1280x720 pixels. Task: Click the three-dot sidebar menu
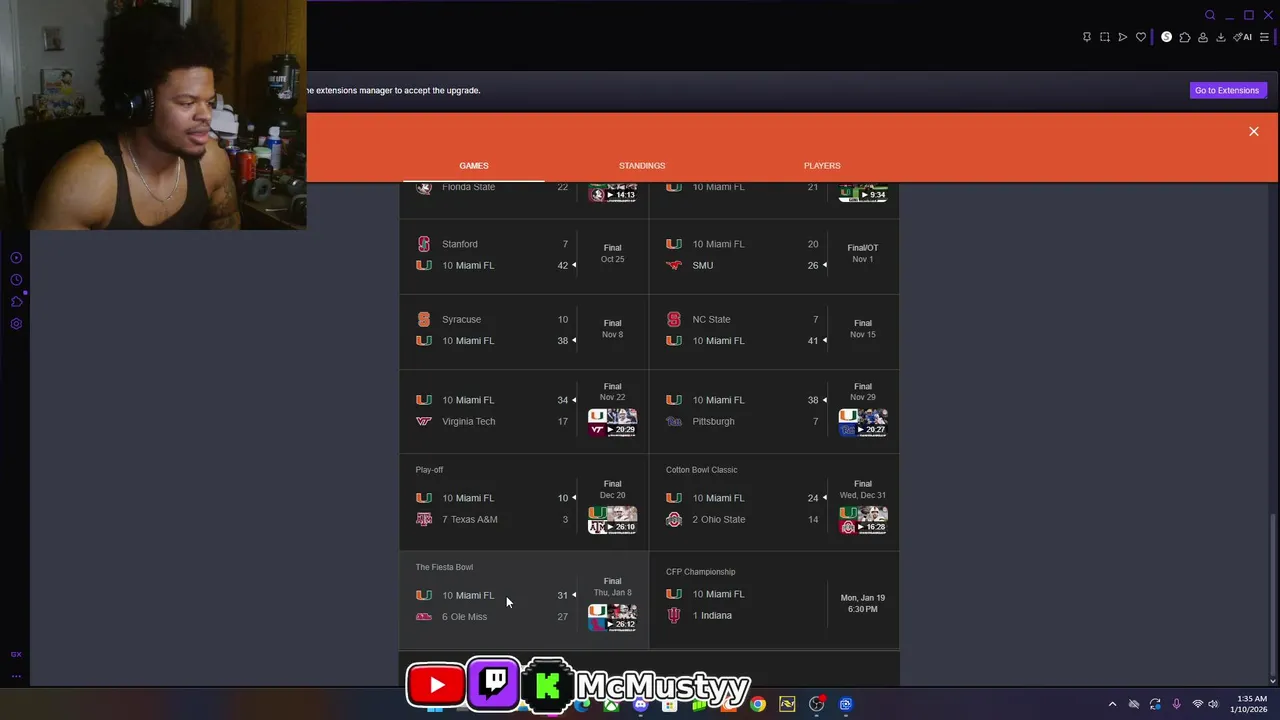tap(16, 676)
